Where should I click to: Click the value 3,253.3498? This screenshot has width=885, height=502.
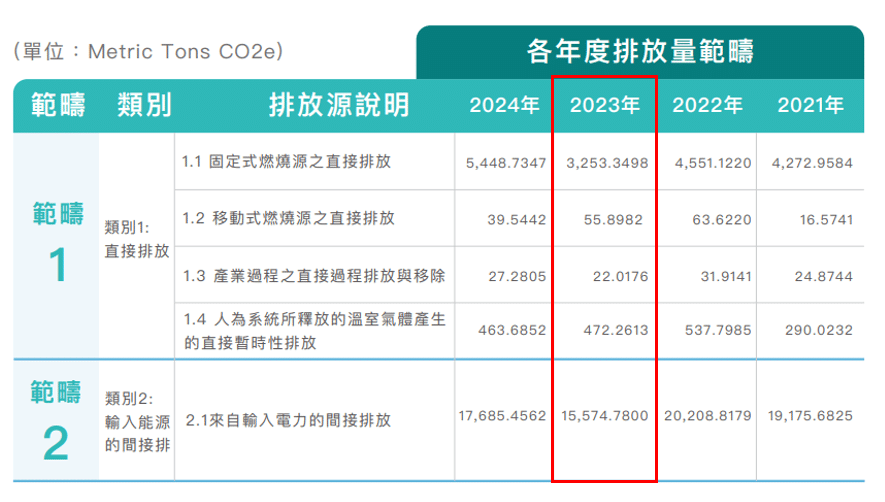coord(607,163)
